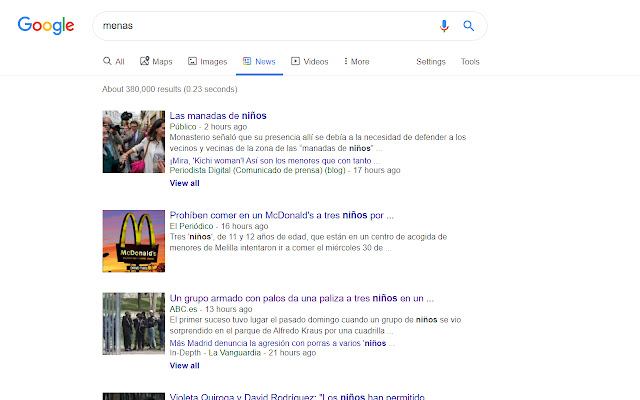Screen dimensions: 640x400
Task: Open the Videos tab
Action: (309, 61)
